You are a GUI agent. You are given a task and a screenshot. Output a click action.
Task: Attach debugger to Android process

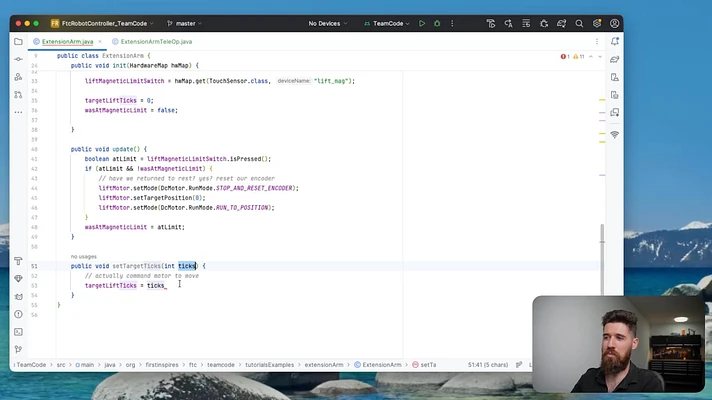pos(544,24)
